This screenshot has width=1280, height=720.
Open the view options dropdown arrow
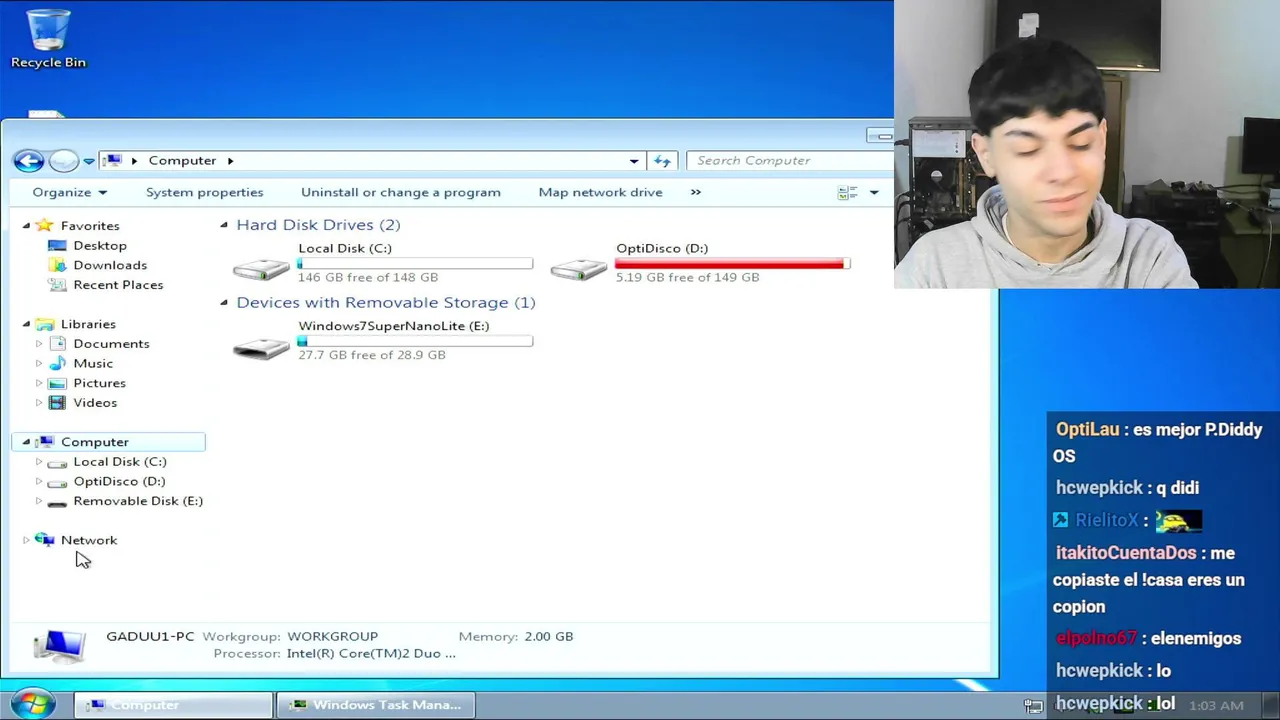874,192
